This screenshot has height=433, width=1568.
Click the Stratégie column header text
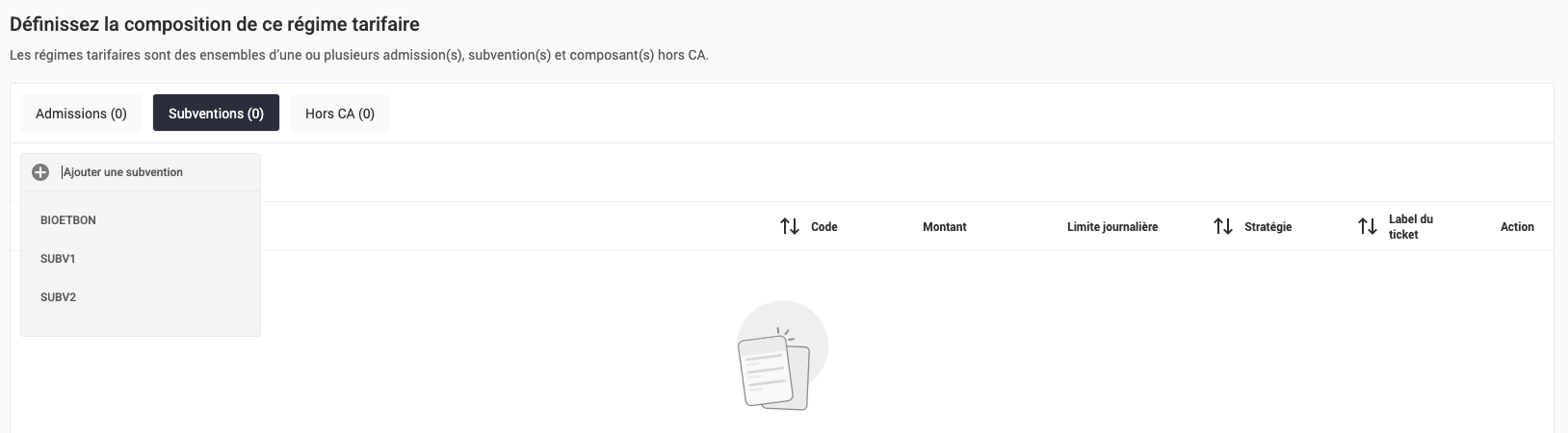pos(1267,227)
